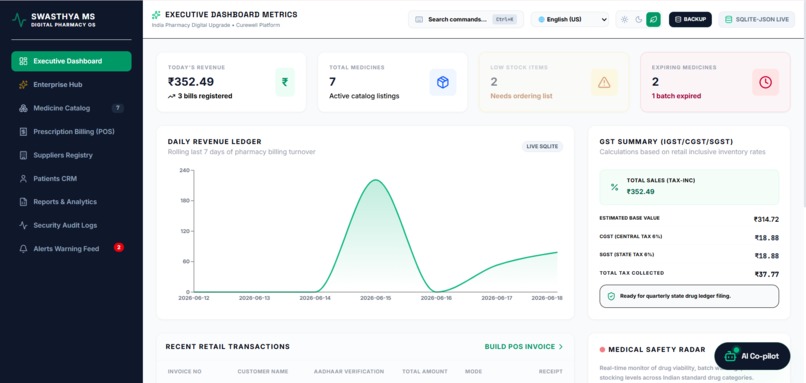
Task: Open the English (US) language dropdown
Action: (x=570, y=20)
